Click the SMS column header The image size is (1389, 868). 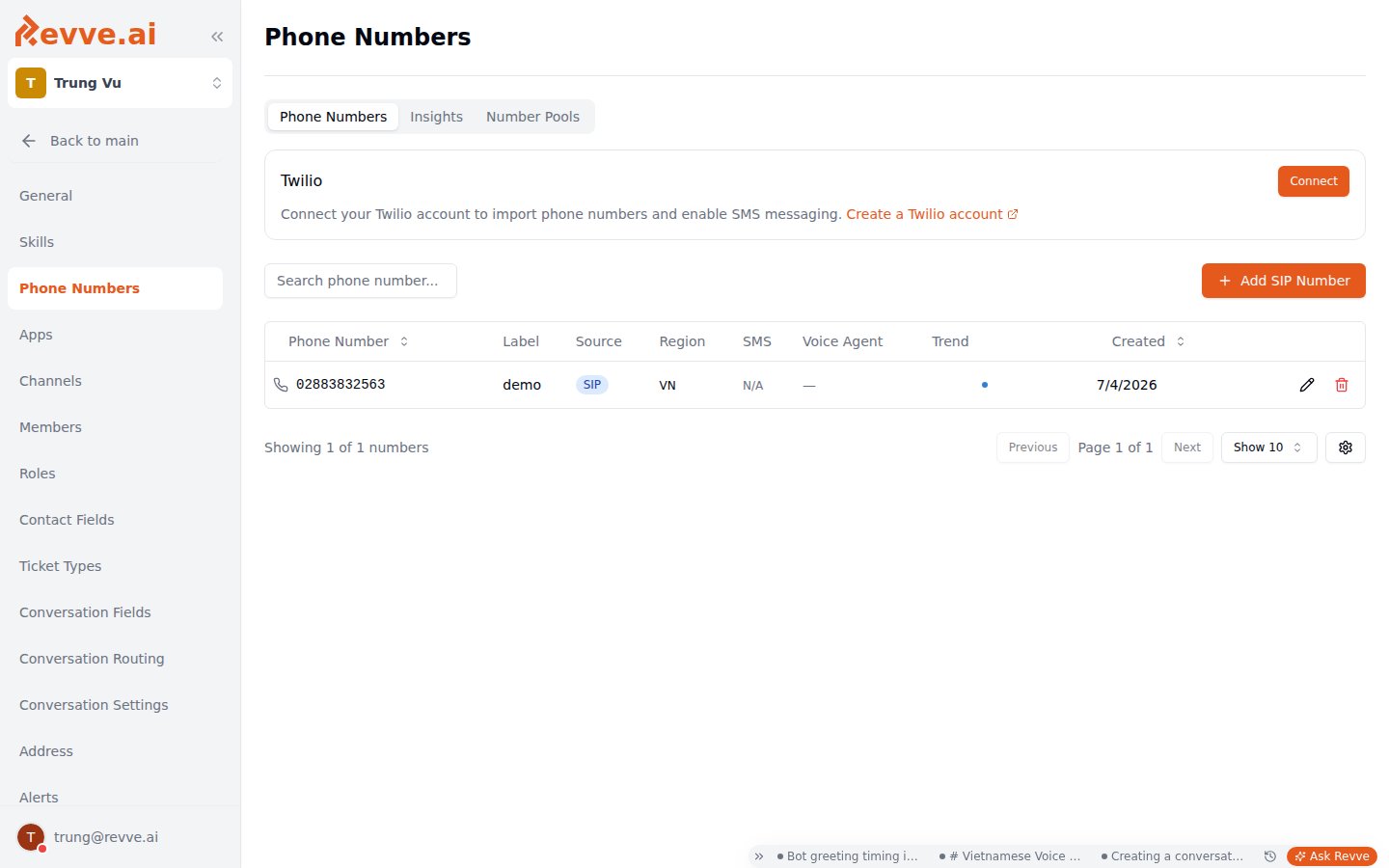(757, 341)
